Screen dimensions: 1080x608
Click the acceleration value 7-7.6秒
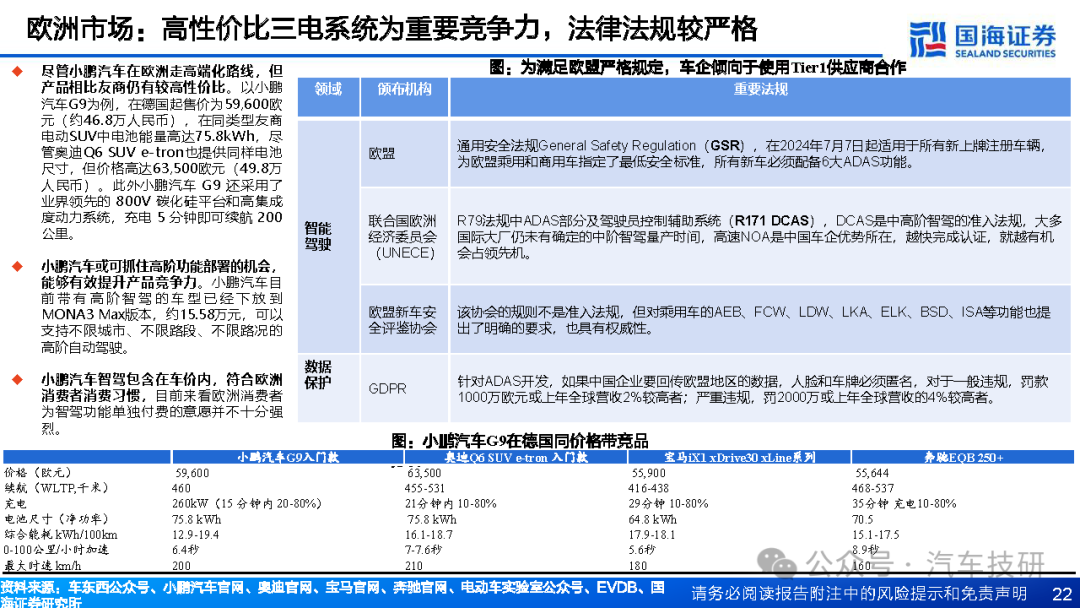423,550
